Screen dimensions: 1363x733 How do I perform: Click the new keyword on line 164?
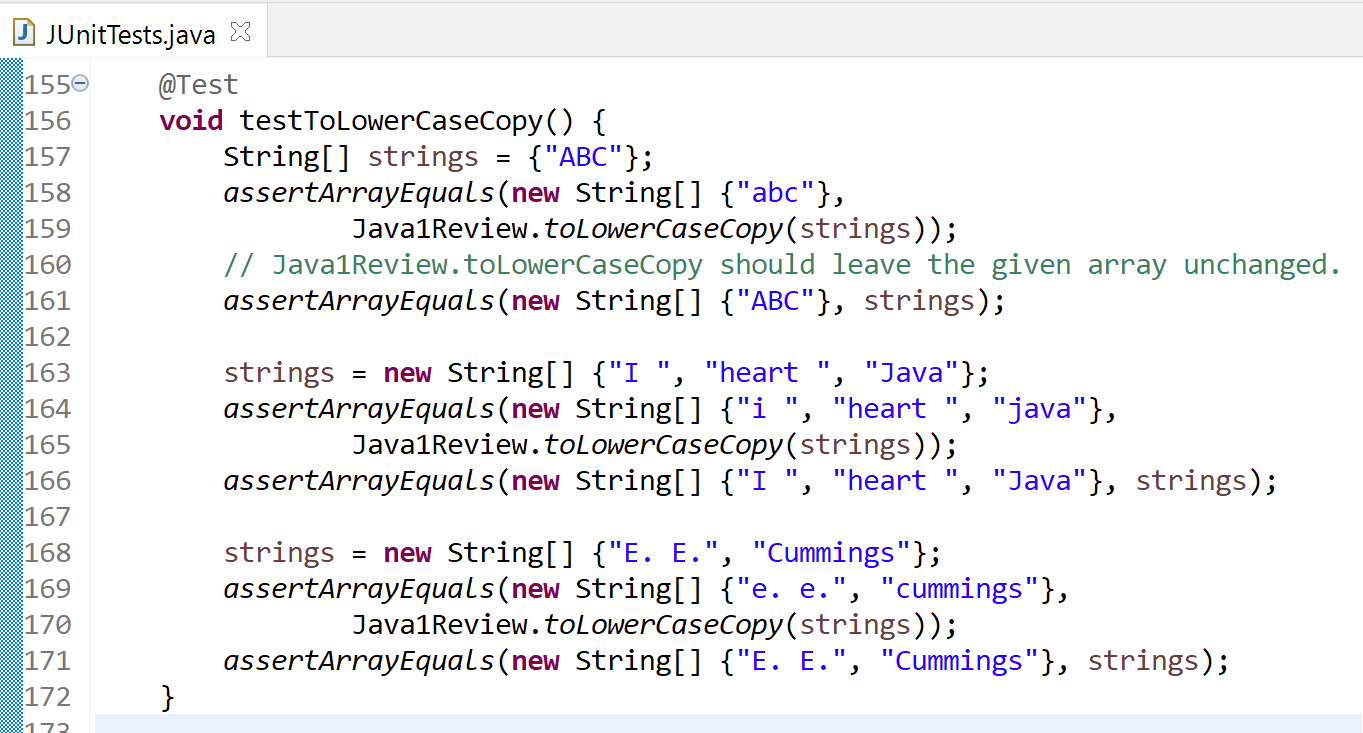(535, 408)
